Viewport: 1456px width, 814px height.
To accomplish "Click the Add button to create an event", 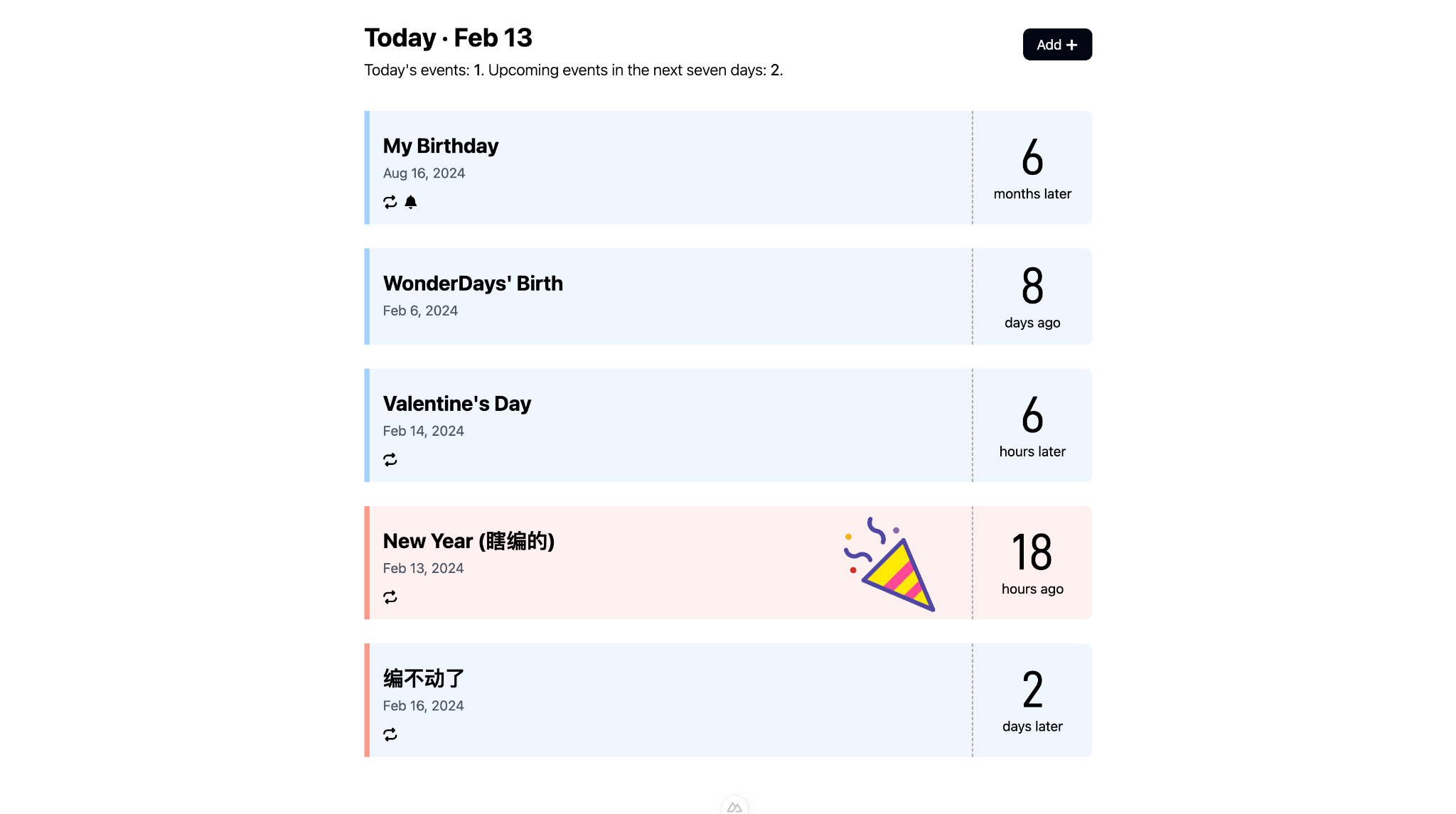I will point(1056,44).
